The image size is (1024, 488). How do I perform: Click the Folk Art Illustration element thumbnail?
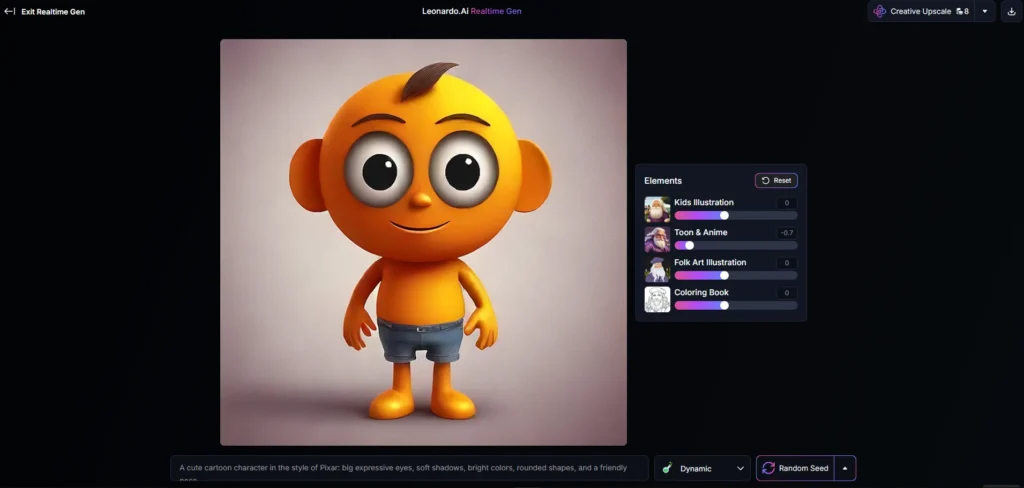[657, 270]
